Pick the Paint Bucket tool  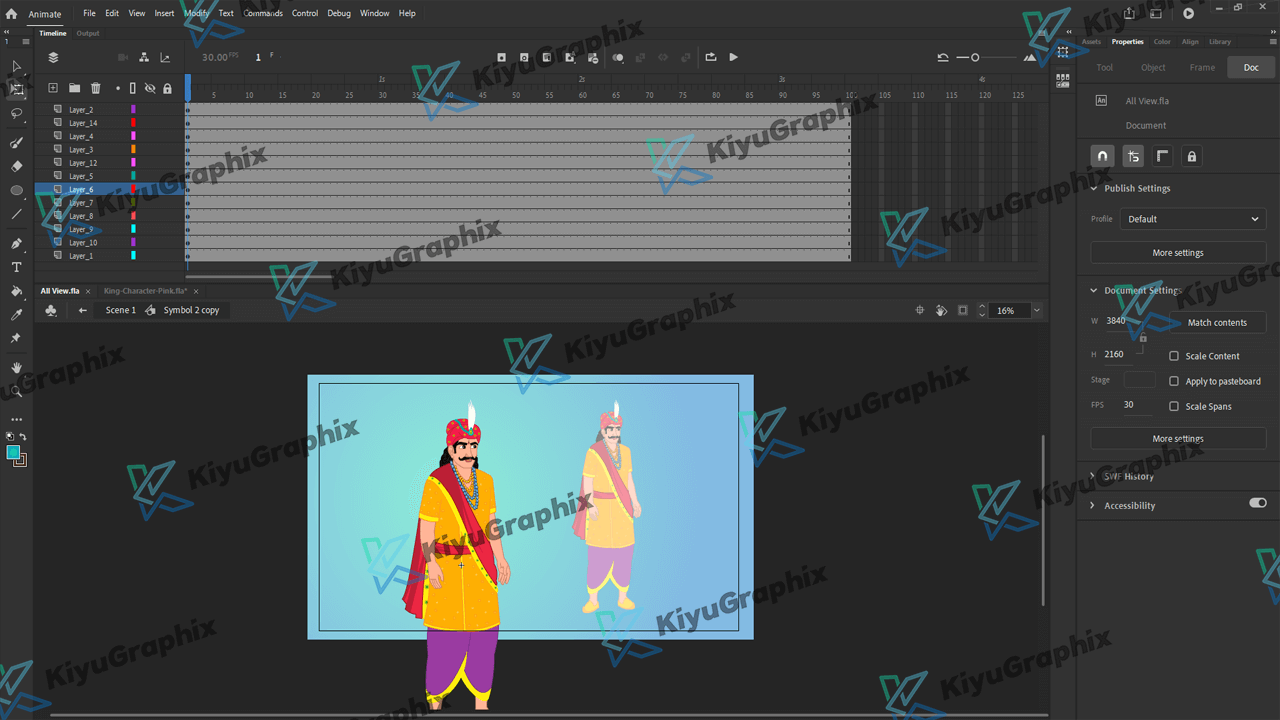[x=16, y=291]
